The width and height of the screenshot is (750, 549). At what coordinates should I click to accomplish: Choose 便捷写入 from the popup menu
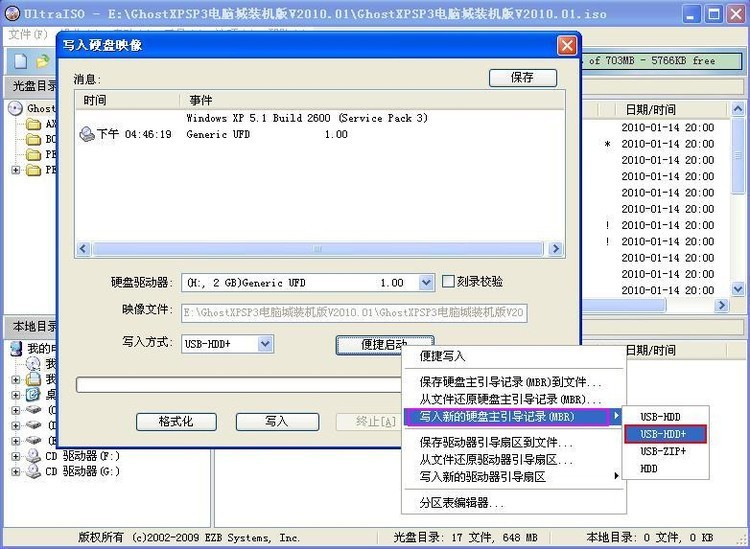coord(515,356)
